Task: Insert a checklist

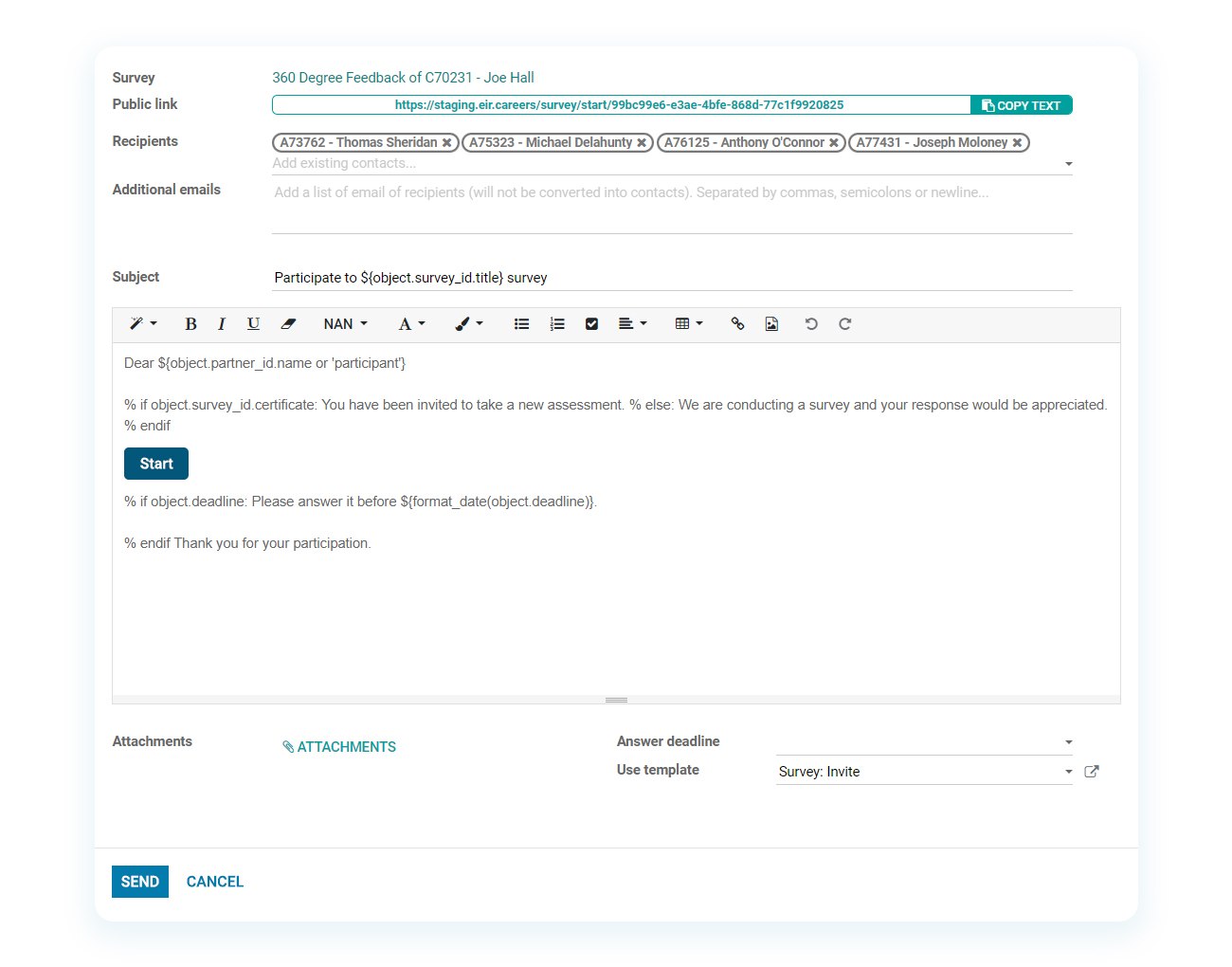Action: point(592,324)
